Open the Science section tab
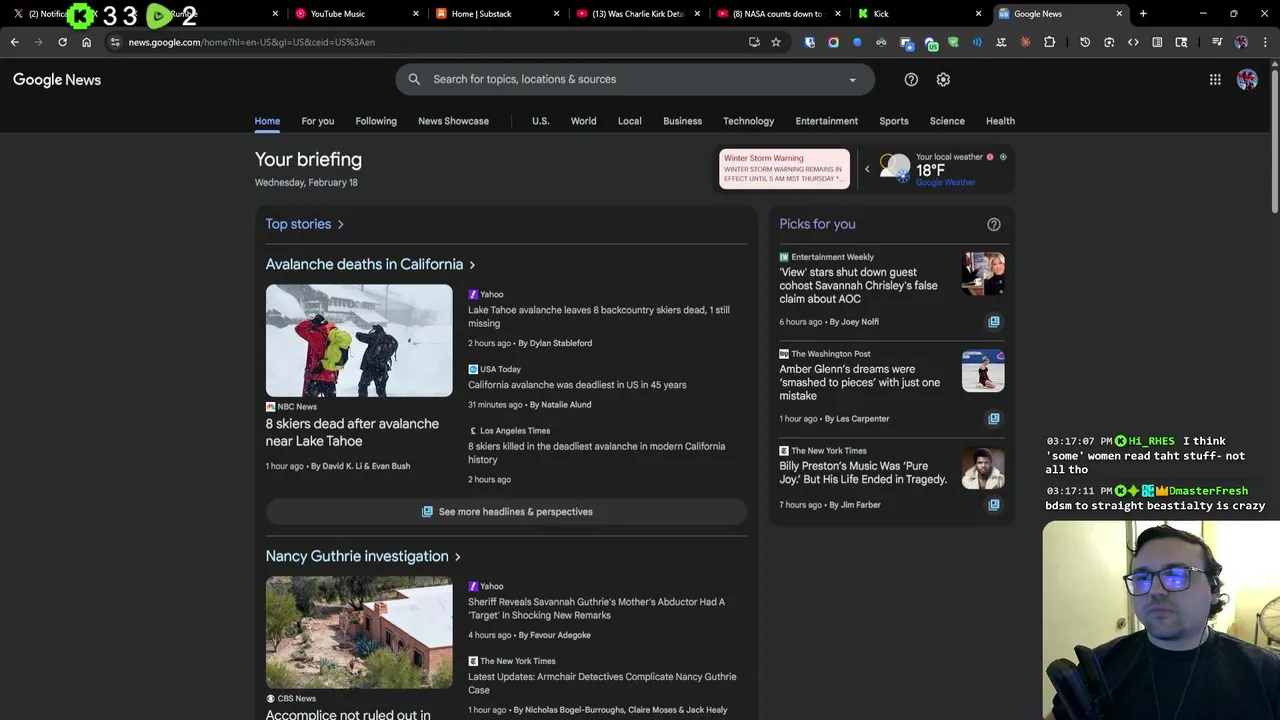 pyautogui.click(x=947, y=121)
